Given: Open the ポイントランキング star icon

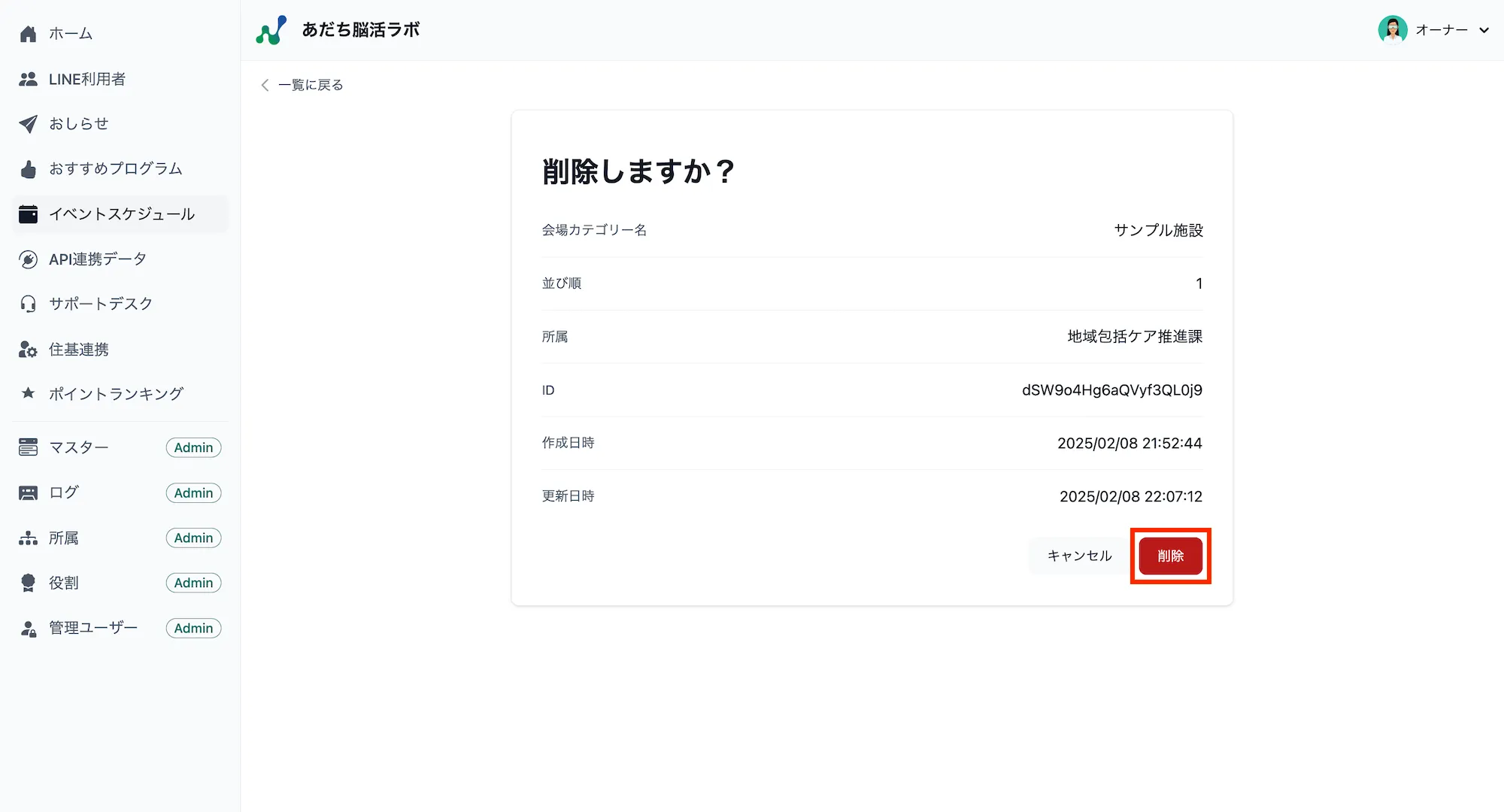Looking at the screenshot, I should (28, 393).
